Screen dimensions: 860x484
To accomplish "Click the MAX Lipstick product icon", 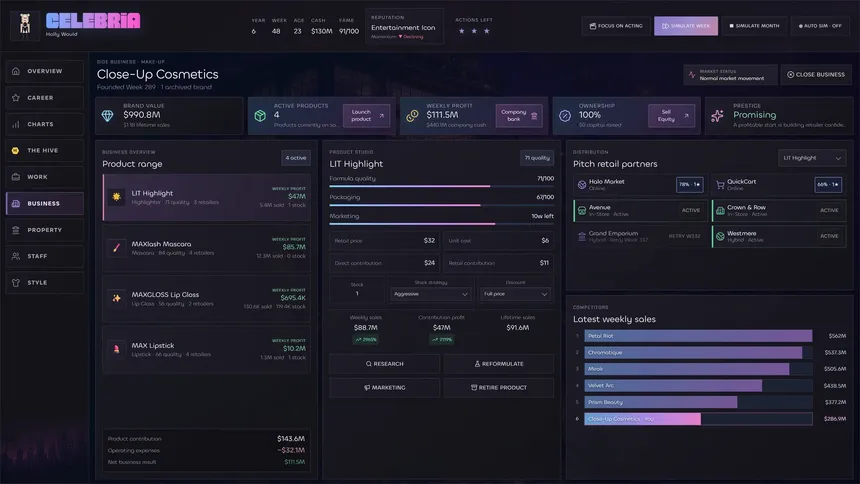I will (x=116, y=349).
